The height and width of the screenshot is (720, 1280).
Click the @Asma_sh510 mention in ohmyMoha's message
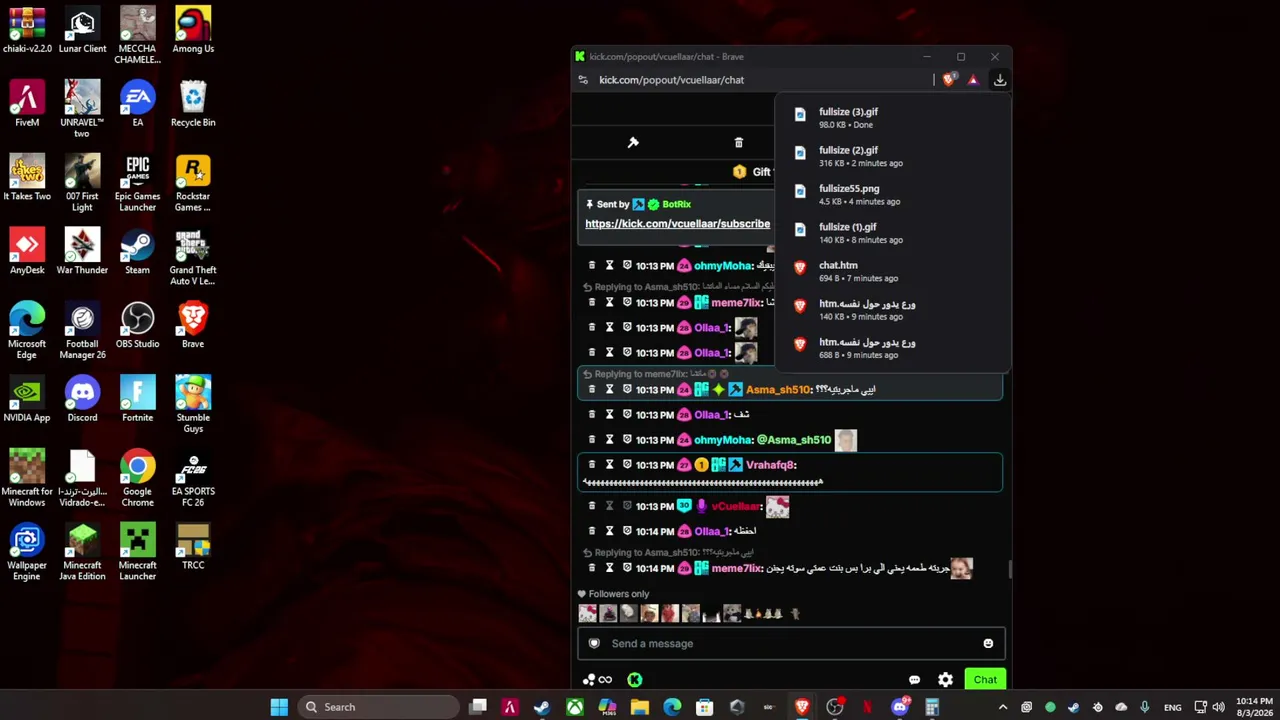pyautogui.click(x=794, y=440)
